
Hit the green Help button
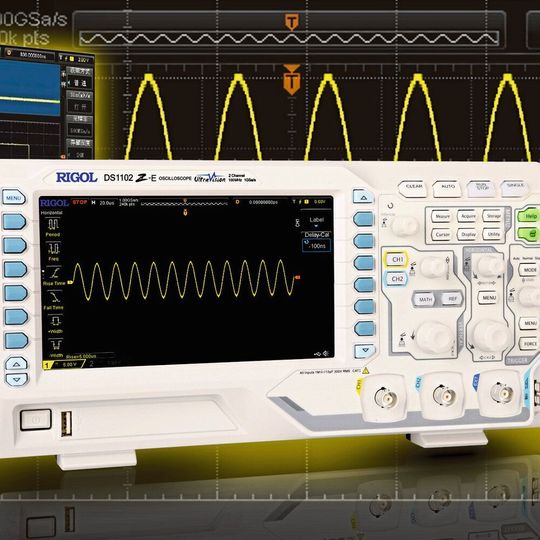pyautogui.click(x=529, y=216)
